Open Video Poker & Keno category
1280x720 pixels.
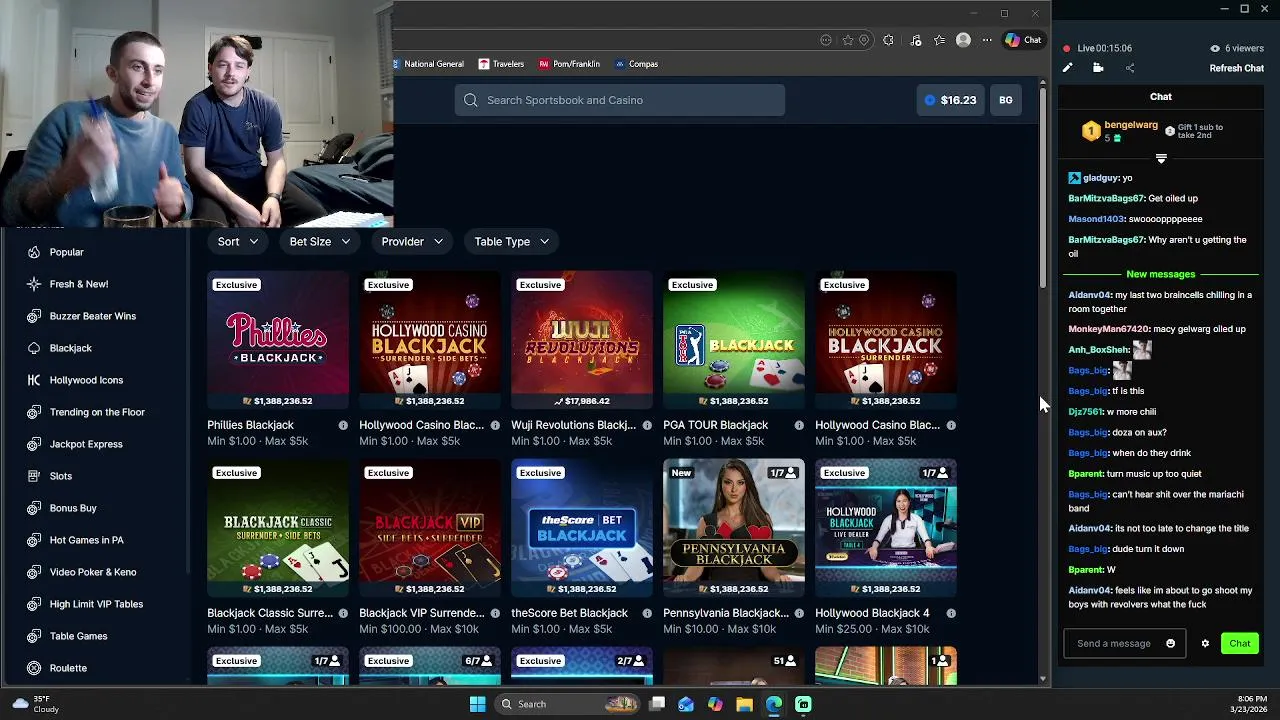pos(93,572)
